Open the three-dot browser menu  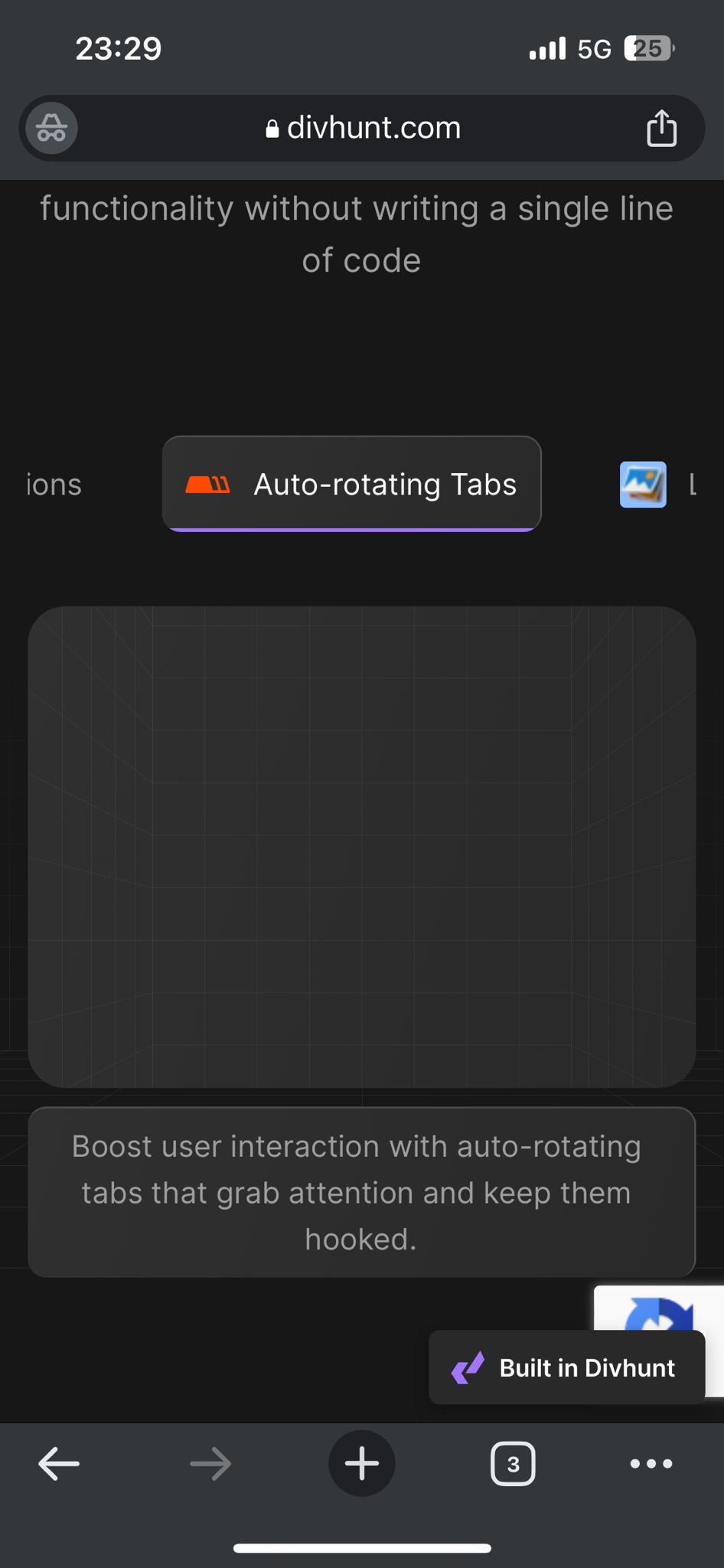click(651, 1463)
